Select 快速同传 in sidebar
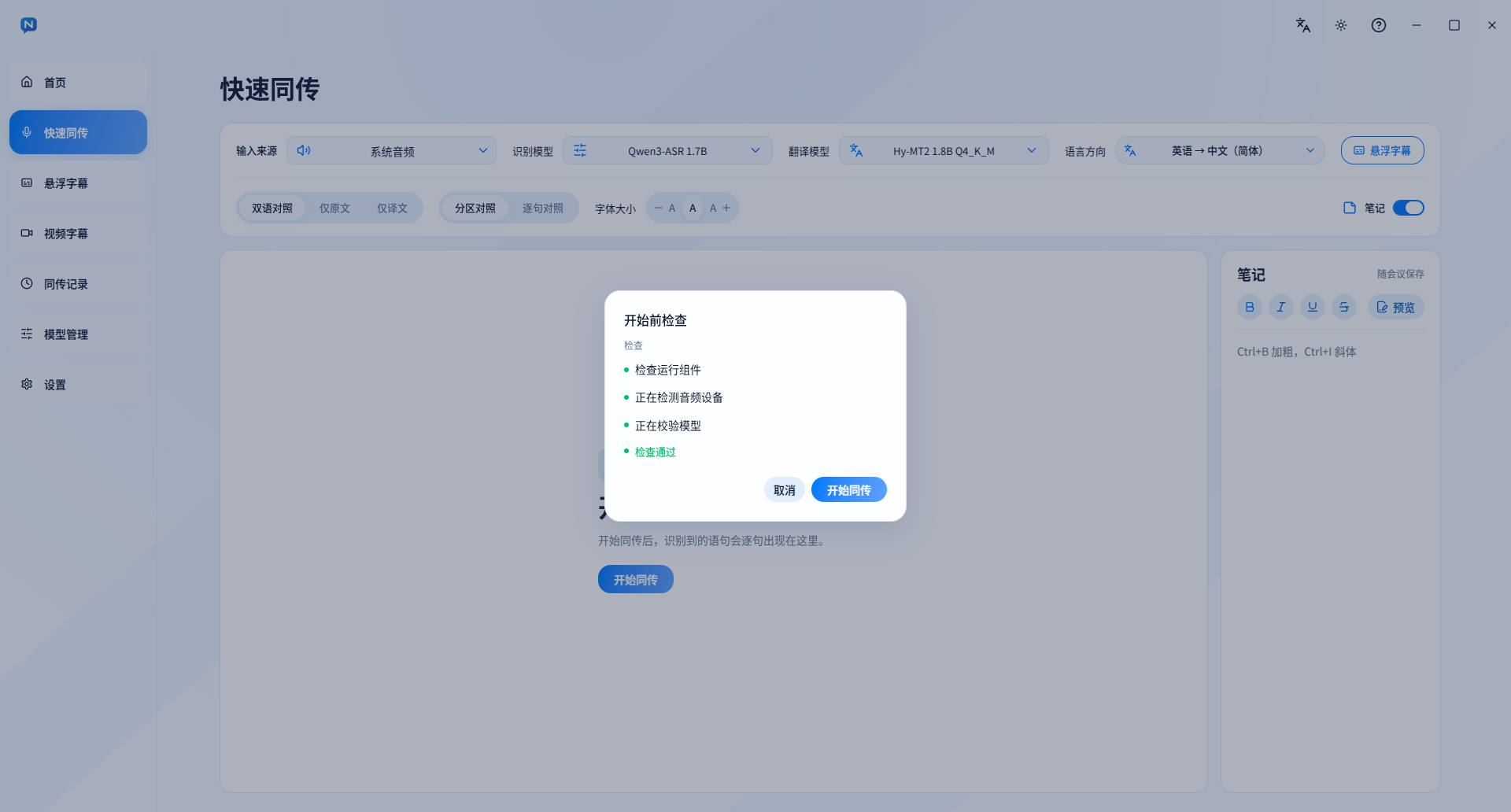Viewport: 1511px width, 812px height. pos(78,132)
